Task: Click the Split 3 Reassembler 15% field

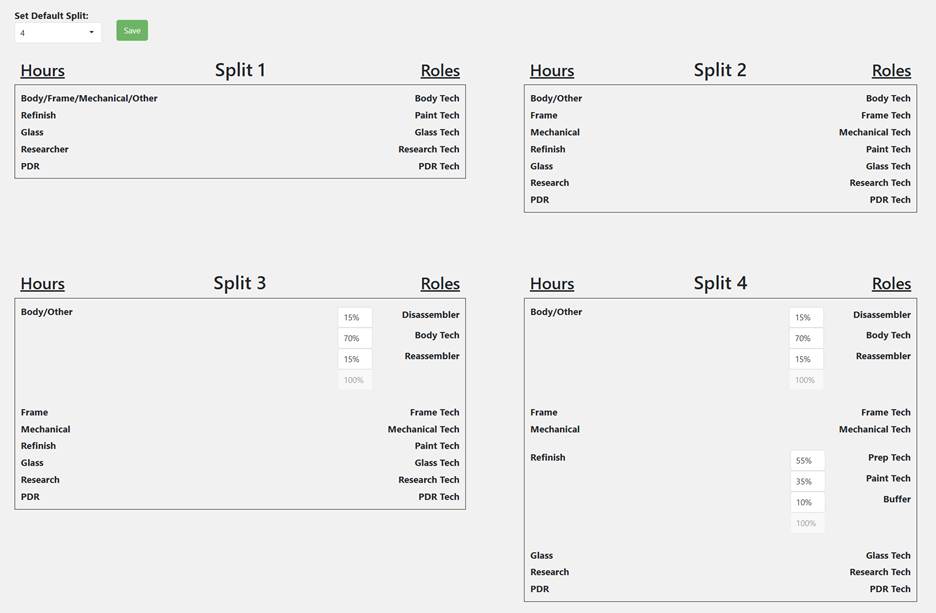Action: pyautogui.click(x=354, y=360)
